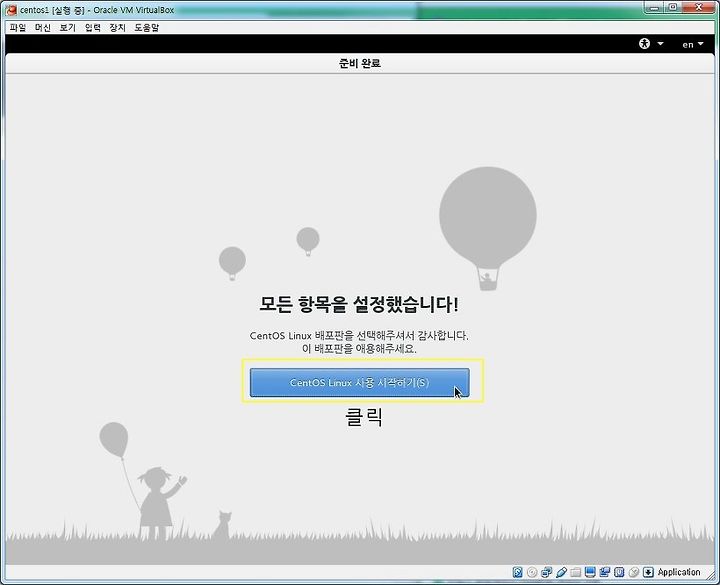Click the virtualization features status icon
The image size is (720, 585).
tap(619, 572)
